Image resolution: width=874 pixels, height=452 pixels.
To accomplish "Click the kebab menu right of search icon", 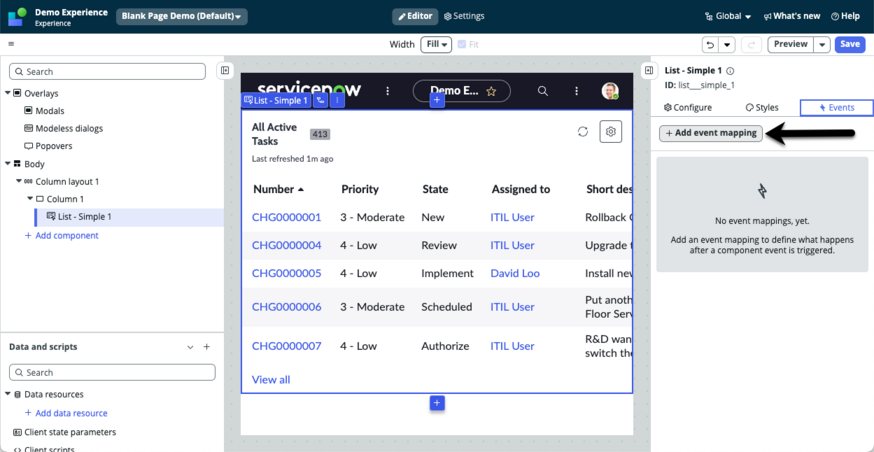I will click(576, 91).
